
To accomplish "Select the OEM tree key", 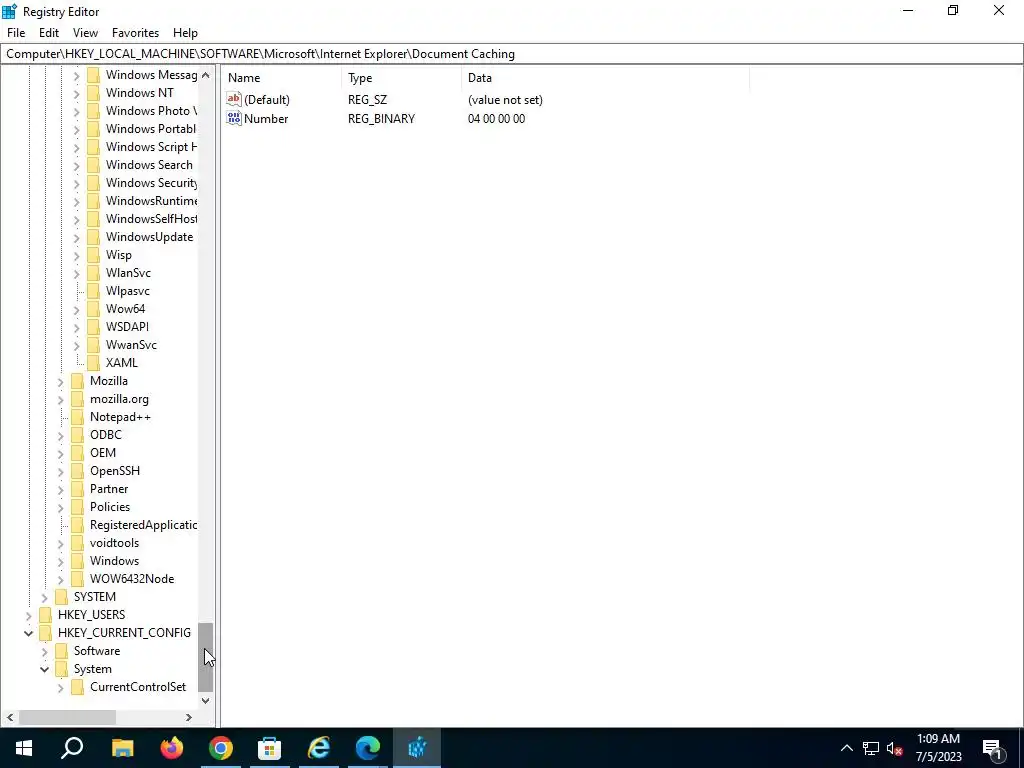I will pos(103,453).
